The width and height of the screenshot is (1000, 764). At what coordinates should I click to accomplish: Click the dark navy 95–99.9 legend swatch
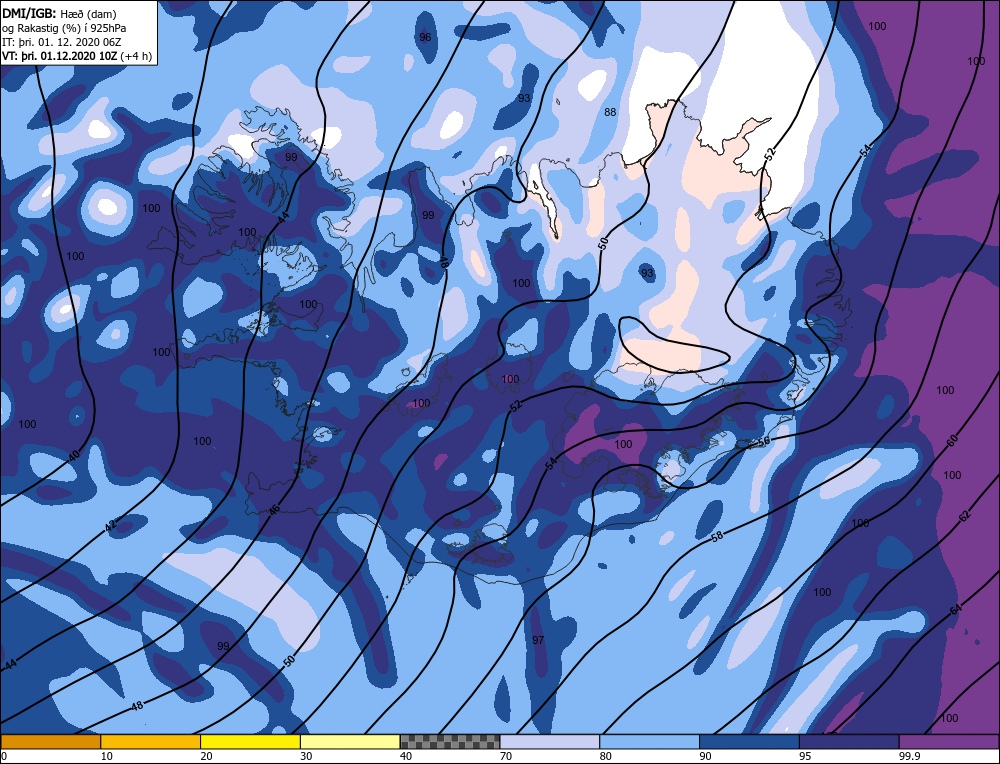click(x=849, y=742)
